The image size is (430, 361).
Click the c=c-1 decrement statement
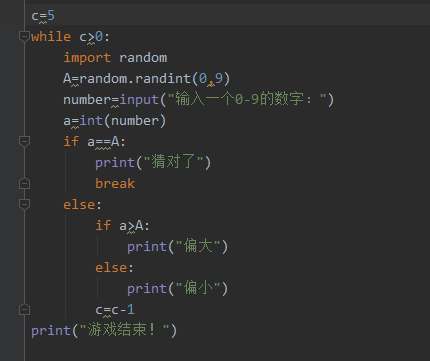[x=115, y=310]
